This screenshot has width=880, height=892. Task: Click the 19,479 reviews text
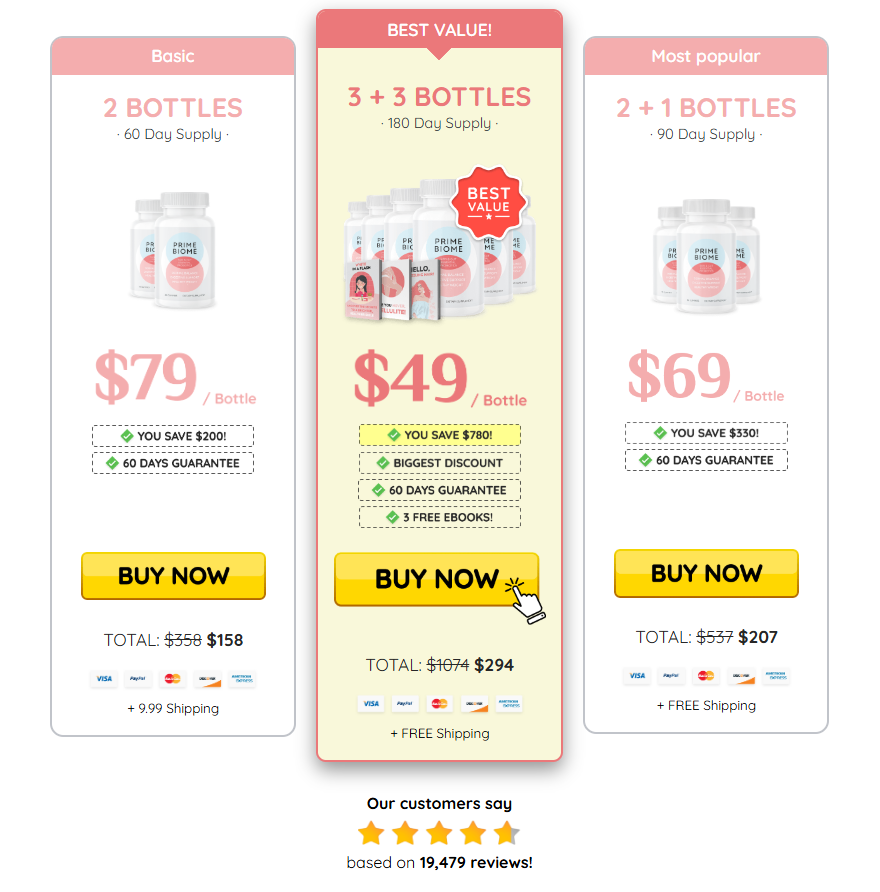click(x=476, y=863)
